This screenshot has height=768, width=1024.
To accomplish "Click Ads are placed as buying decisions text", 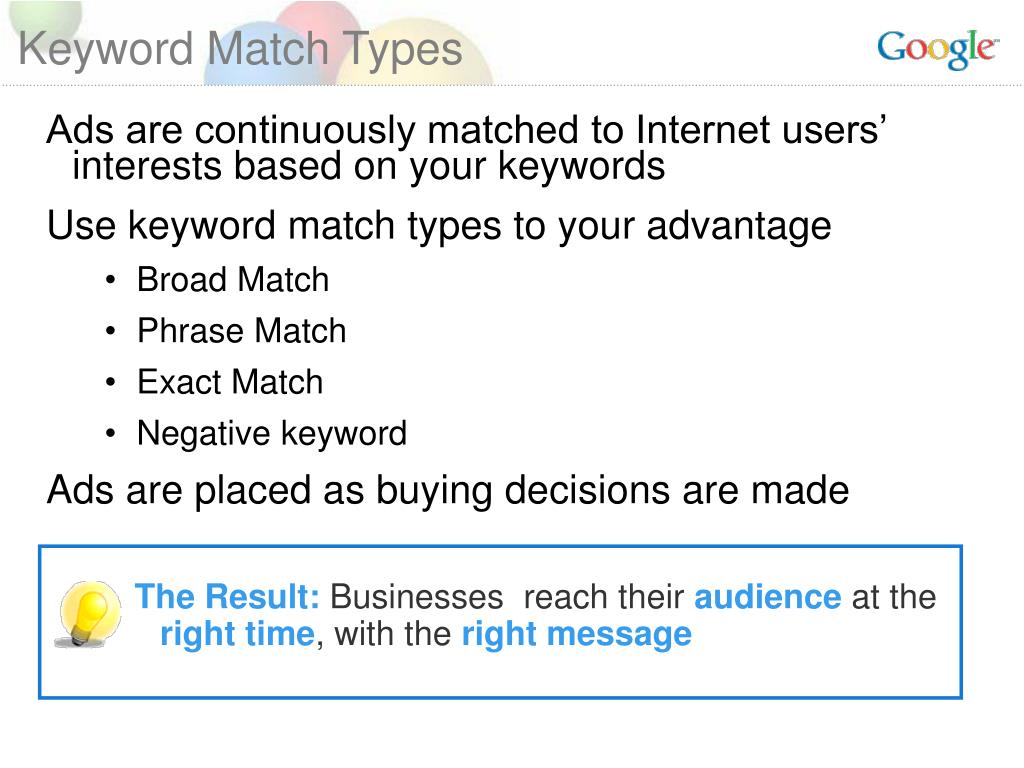I will point(448,490).
